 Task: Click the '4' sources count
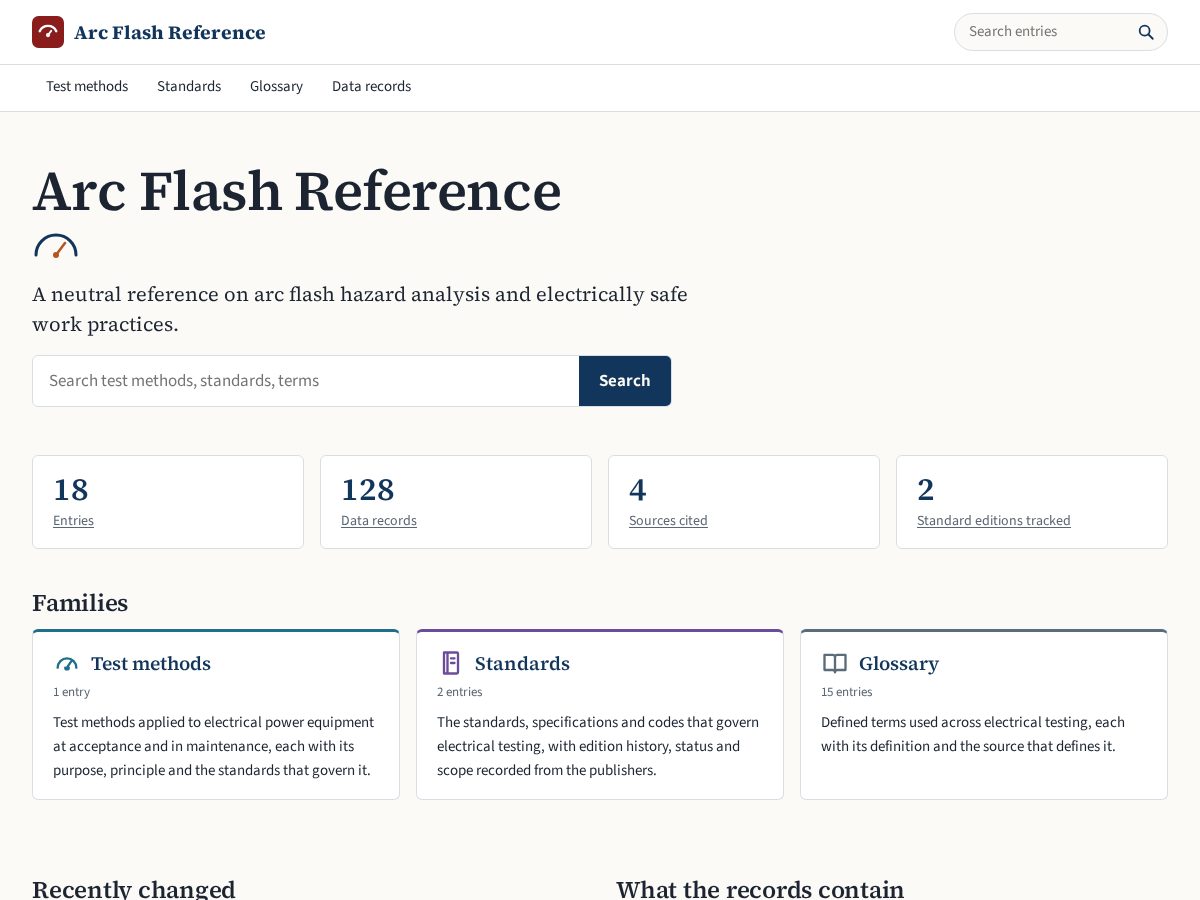point(638,490)
